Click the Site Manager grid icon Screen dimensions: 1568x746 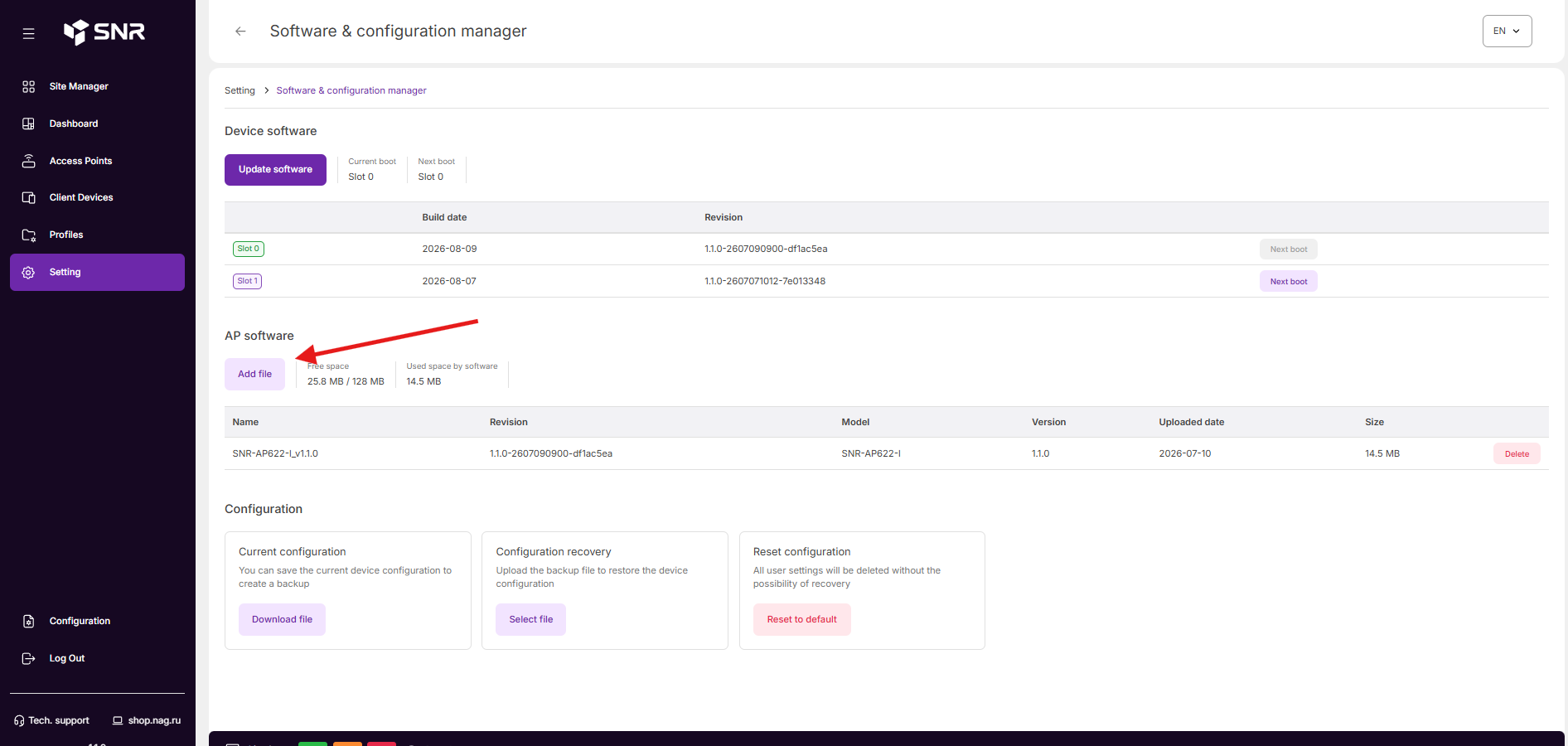coord(28,86)
